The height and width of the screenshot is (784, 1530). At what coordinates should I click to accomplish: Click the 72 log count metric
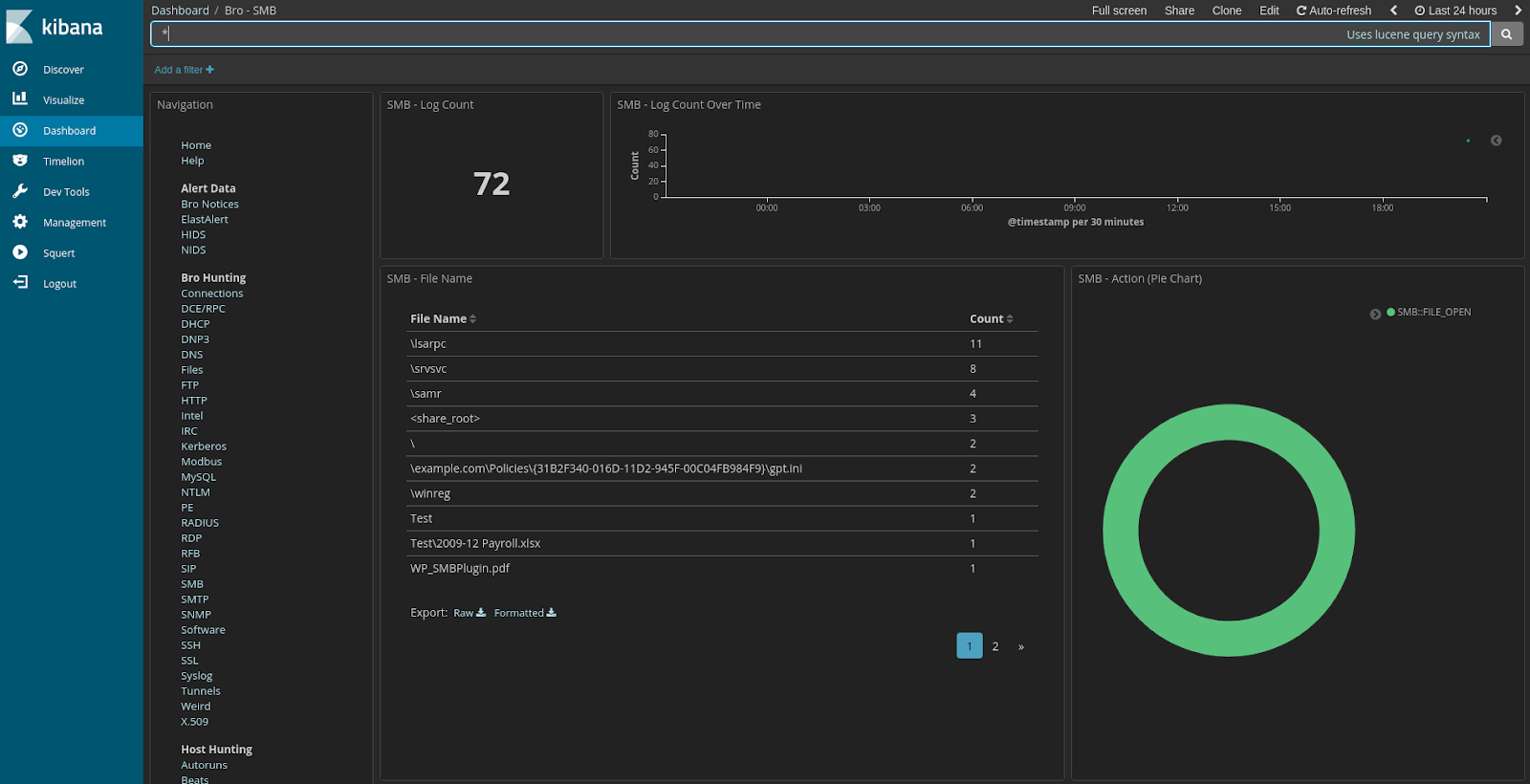point(492,184)
